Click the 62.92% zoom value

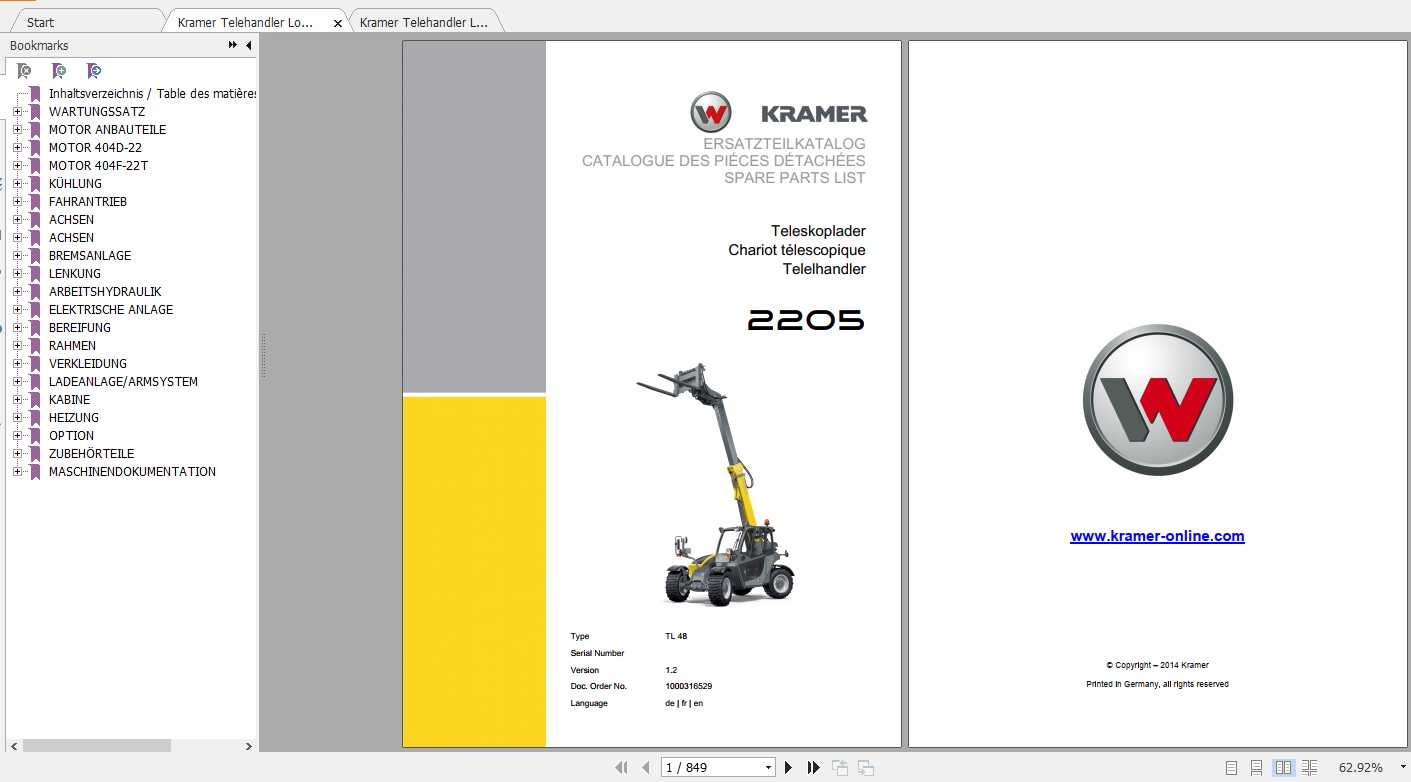(1360, 767)
